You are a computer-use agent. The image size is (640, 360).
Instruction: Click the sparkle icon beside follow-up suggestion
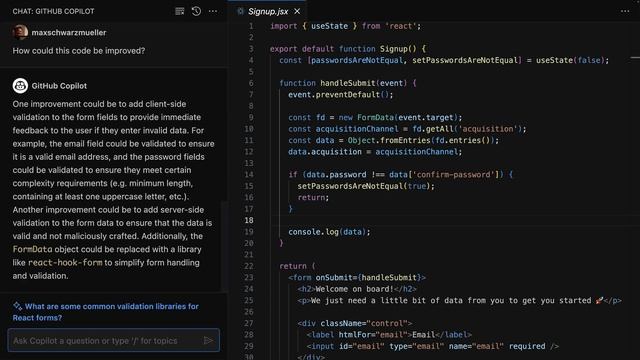point(17,306)
